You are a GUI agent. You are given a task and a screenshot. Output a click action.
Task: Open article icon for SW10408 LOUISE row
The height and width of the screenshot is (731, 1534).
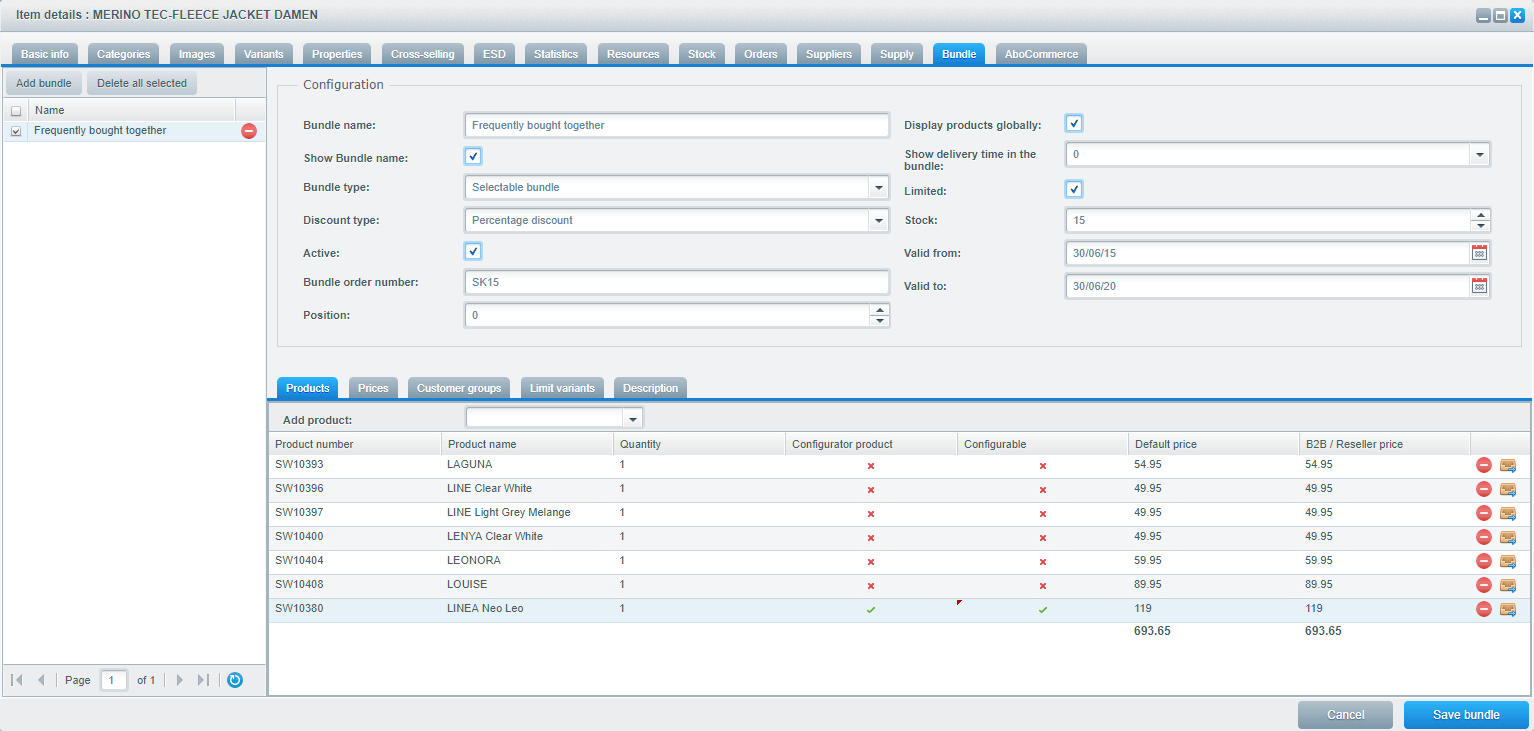click(1508, 585)
